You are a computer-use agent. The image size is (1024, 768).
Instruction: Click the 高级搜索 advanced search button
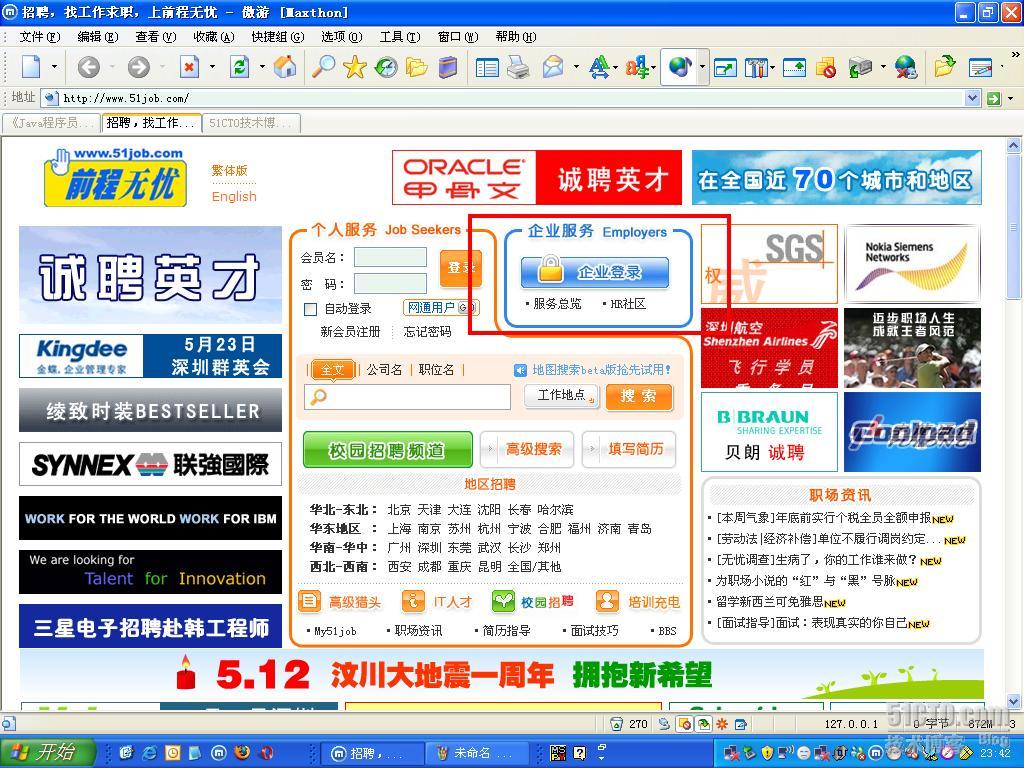(527, 449)
